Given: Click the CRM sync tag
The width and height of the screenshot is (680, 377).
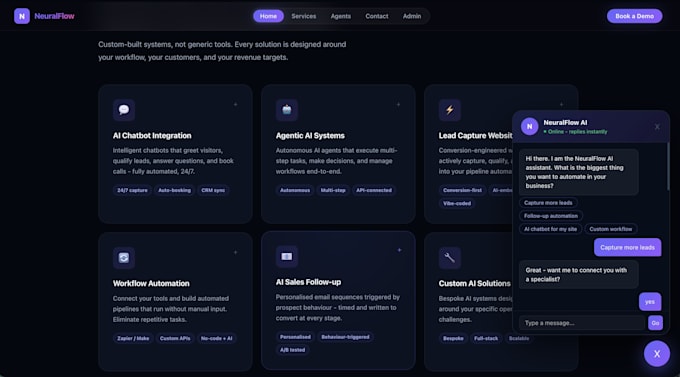Looking at the screenshot, I should 213,190.
